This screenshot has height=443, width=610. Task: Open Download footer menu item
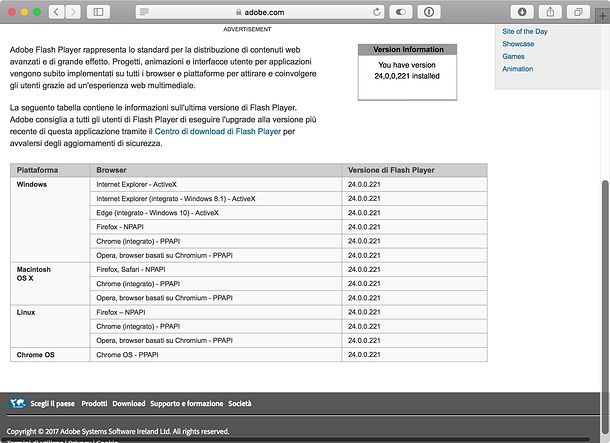click(x=129, y=404)
